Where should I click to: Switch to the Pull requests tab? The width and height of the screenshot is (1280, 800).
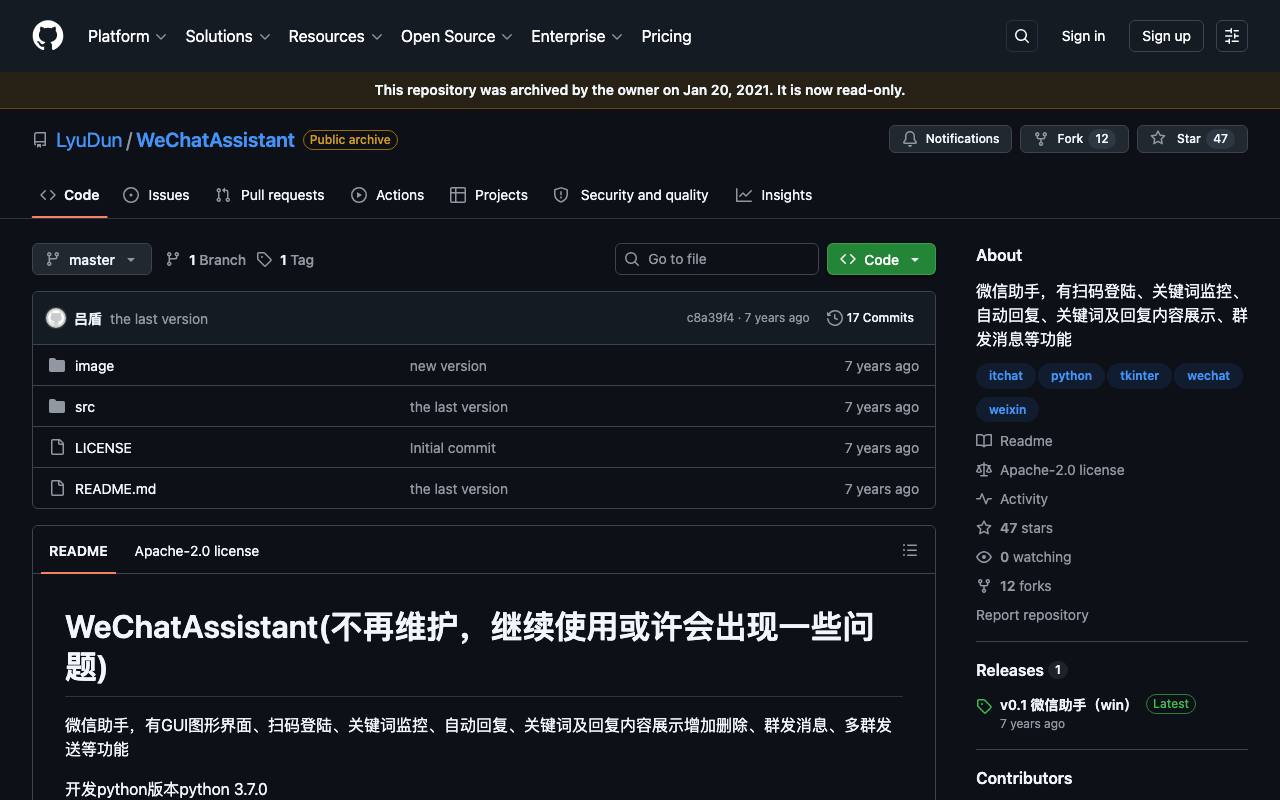click(270, 195)
